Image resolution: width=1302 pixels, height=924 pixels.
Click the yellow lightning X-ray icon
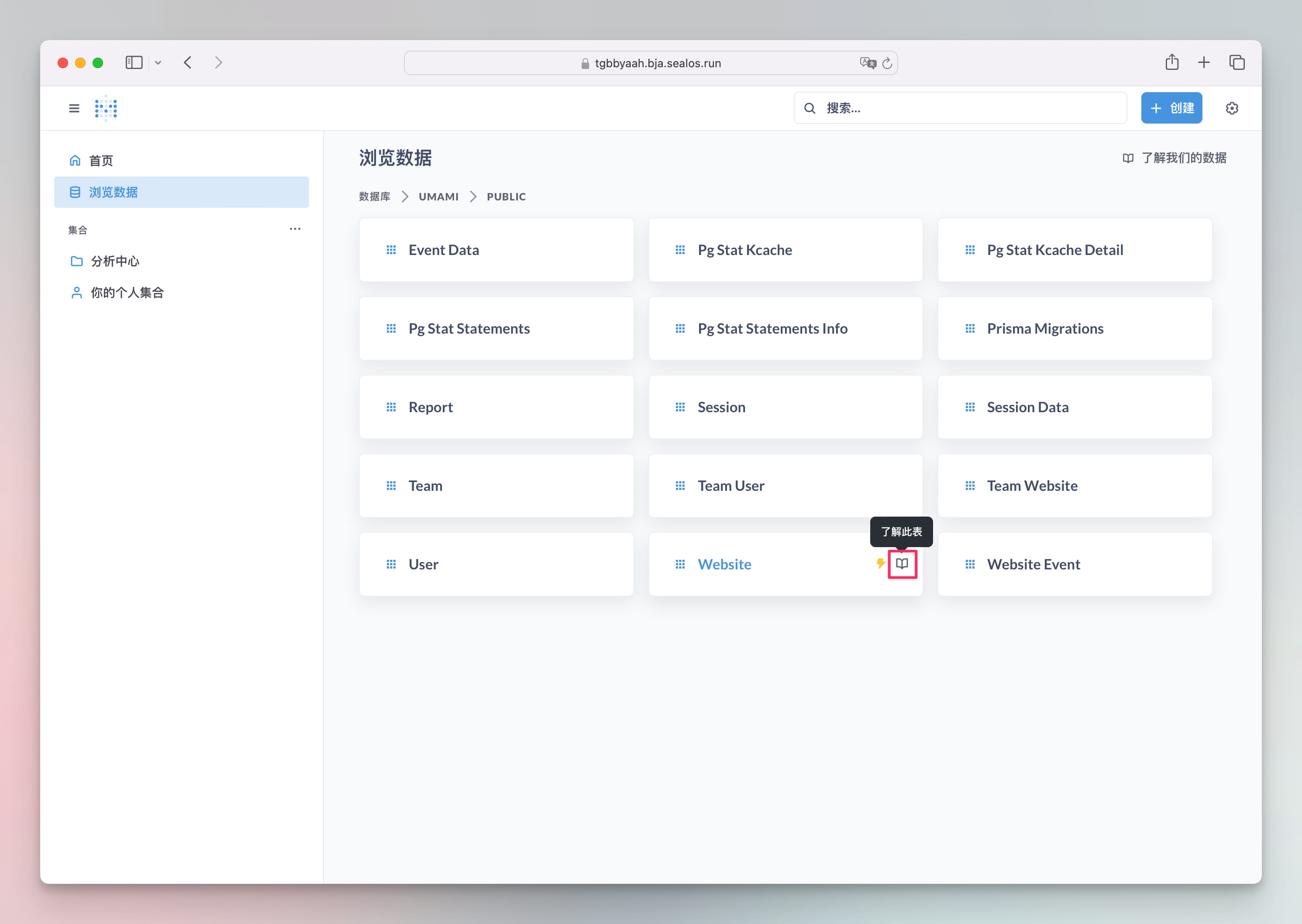[x=880, y=564]
